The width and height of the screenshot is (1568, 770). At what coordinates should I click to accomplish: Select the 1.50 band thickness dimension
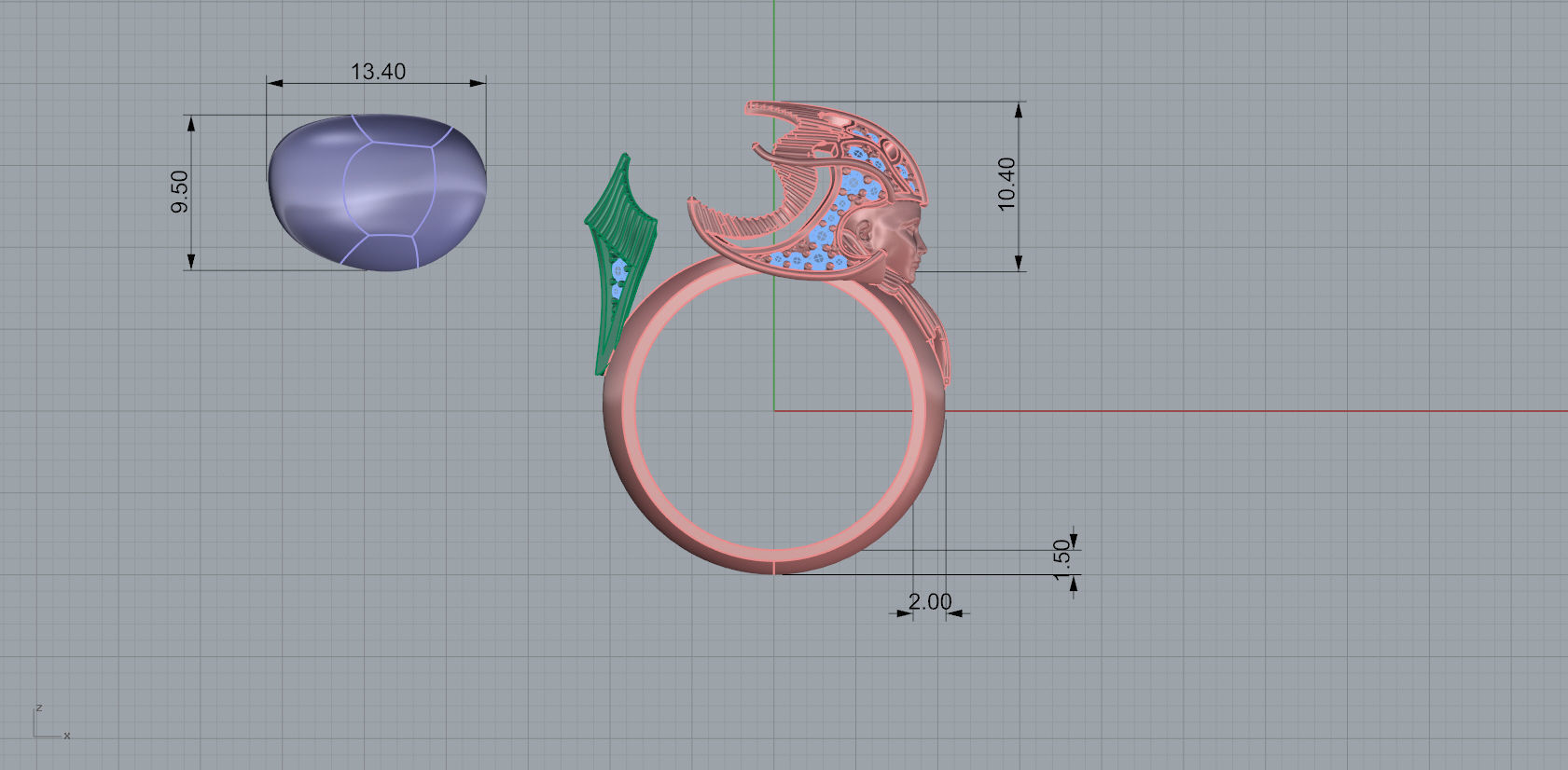pyautogui.click(x=1062, y=558)
